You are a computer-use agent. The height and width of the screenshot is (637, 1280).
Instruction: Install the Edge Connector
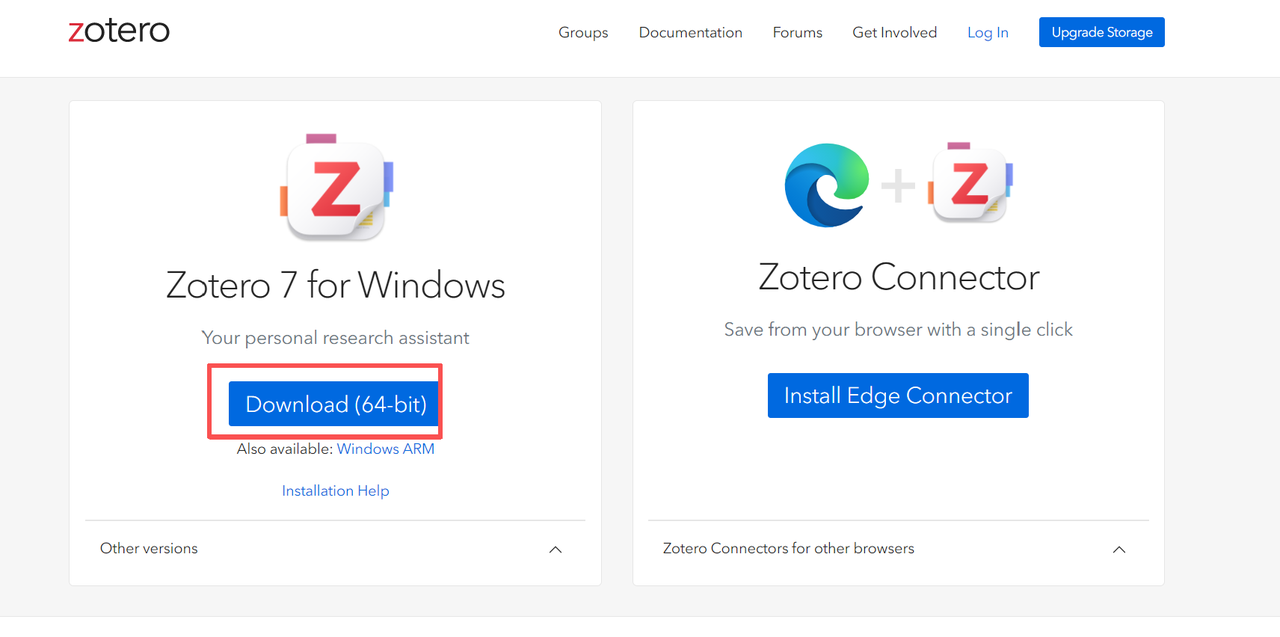coord(898,396)
